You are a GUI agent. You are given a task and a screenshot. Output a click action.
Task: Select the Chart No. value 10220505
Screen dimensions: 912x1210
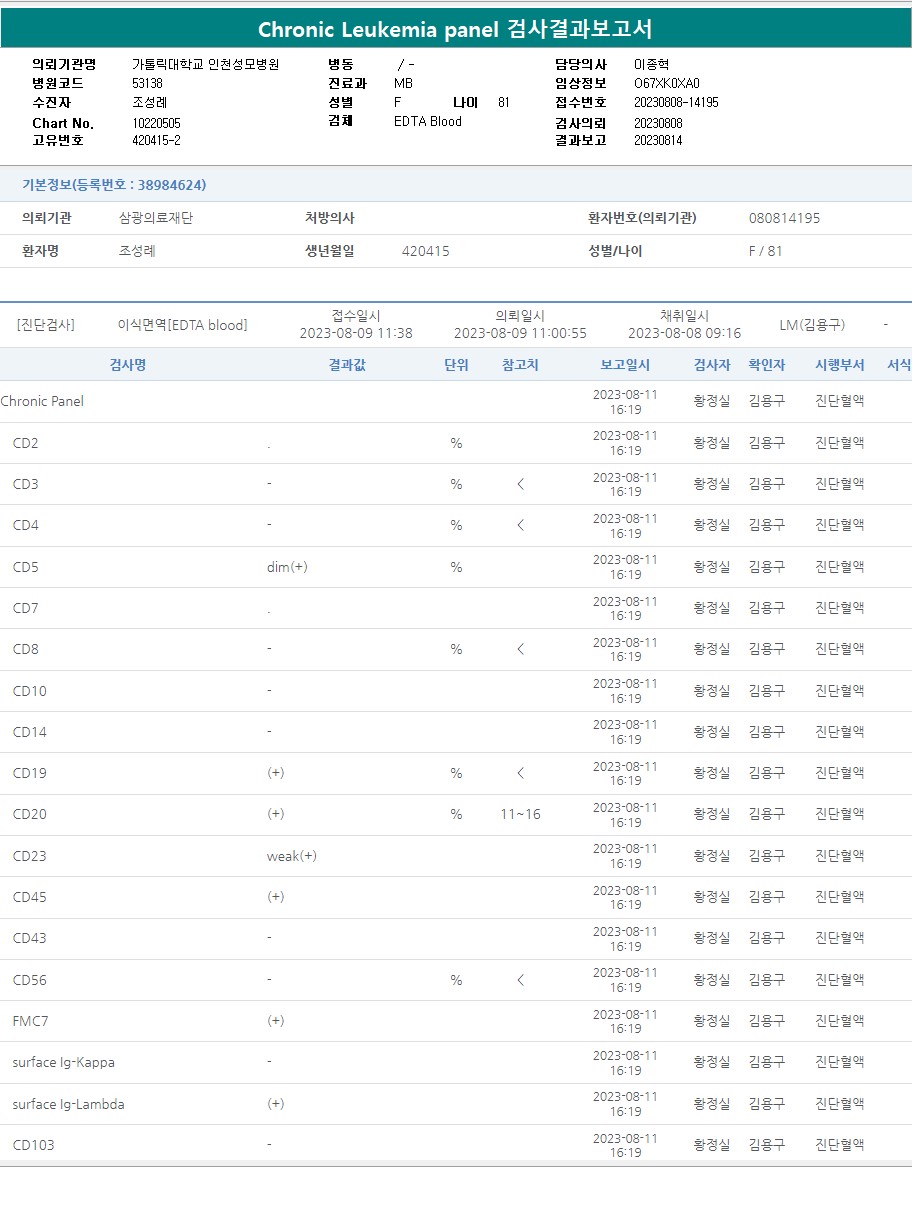[x=156, y=123]
